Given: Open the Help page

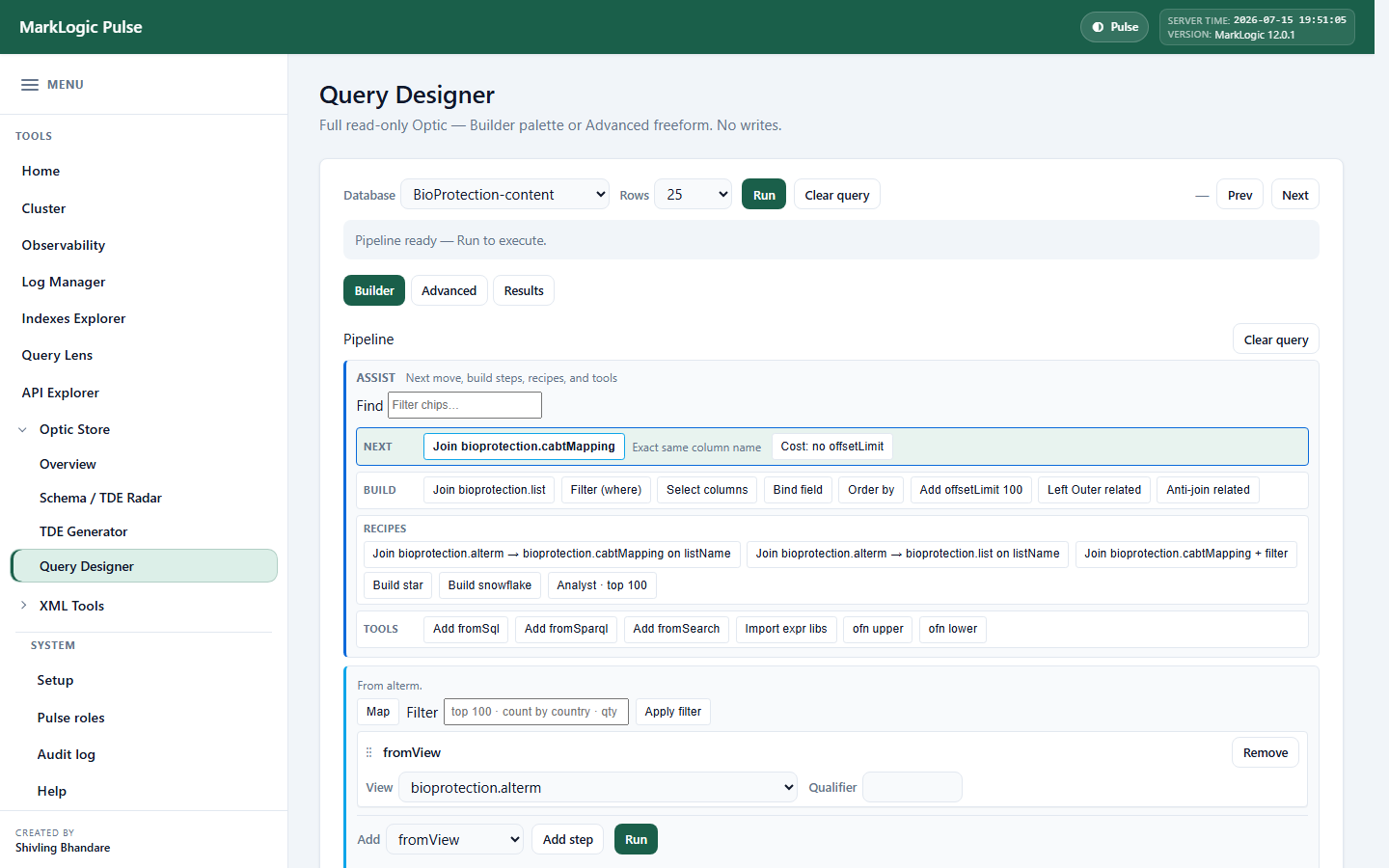Looking at the screenshot, I should point(52,791).
